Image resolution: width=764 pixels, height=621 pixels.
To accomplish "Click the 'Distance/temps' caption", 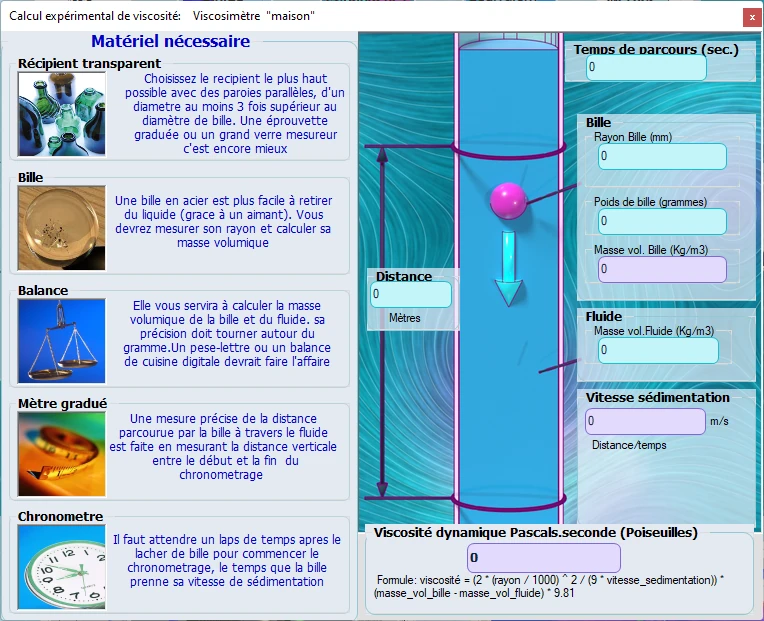I will pyautogui.click(x=629, y=445).
